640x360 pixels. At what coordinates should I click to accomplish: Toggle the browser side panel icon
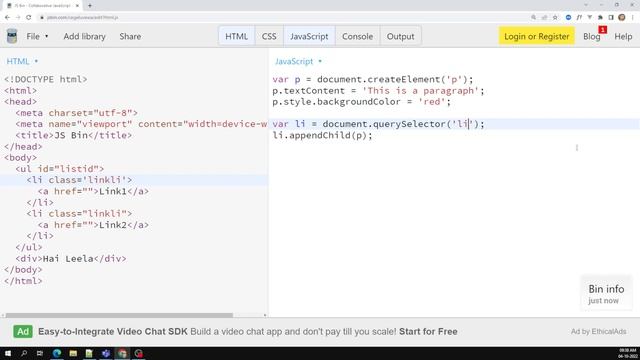(x=611, y=18)
